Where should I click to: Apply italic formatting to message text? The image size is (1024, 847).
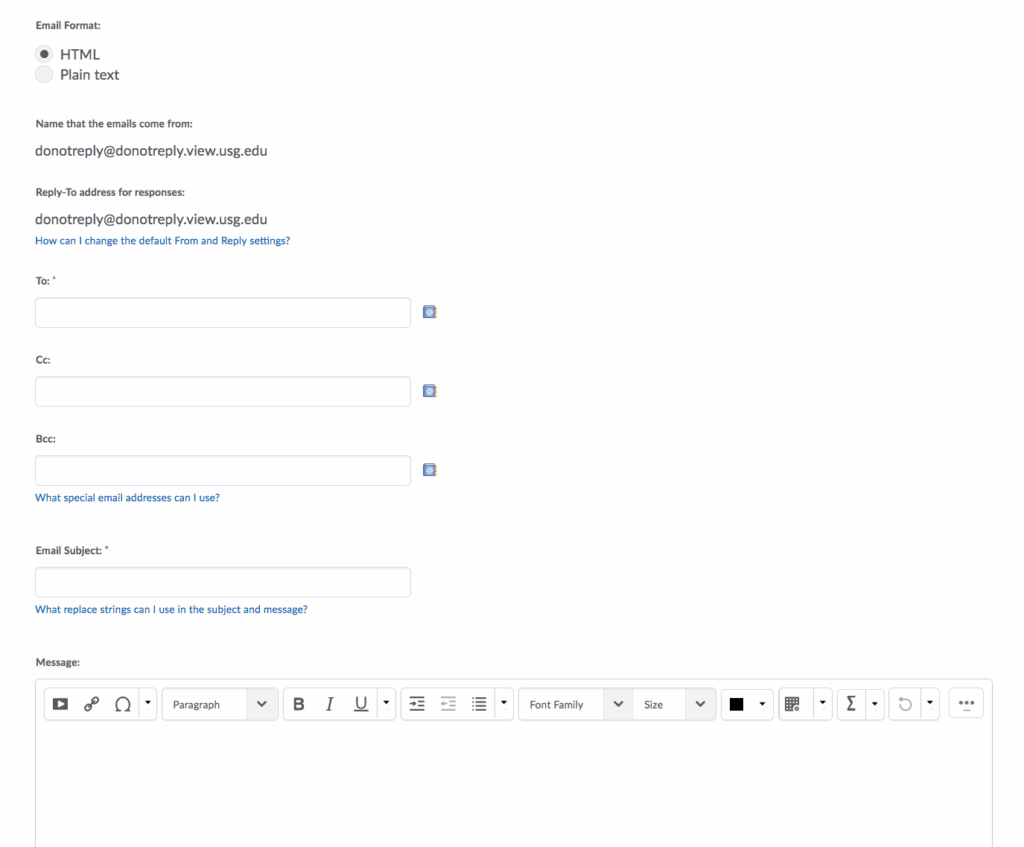329,704
